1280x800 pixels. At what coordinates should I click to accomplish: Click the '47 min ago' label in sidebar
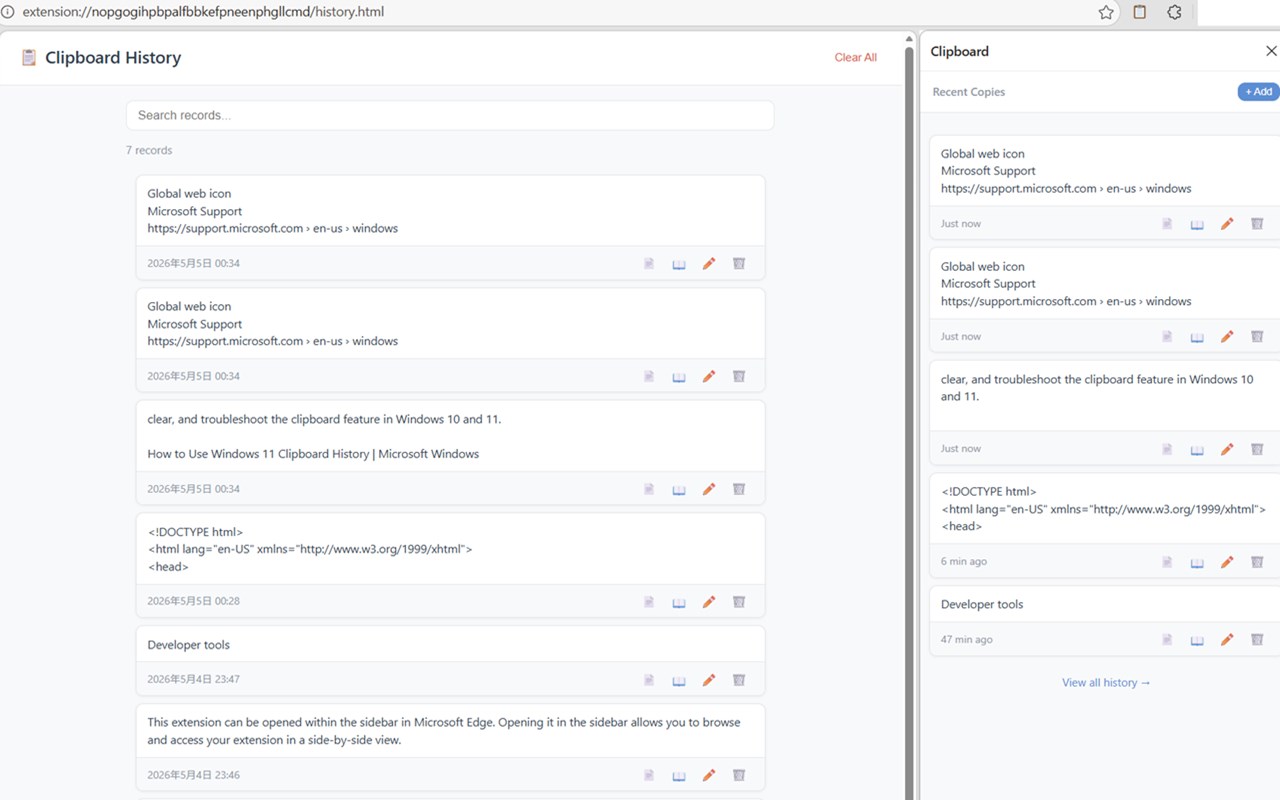click(967, 639)
